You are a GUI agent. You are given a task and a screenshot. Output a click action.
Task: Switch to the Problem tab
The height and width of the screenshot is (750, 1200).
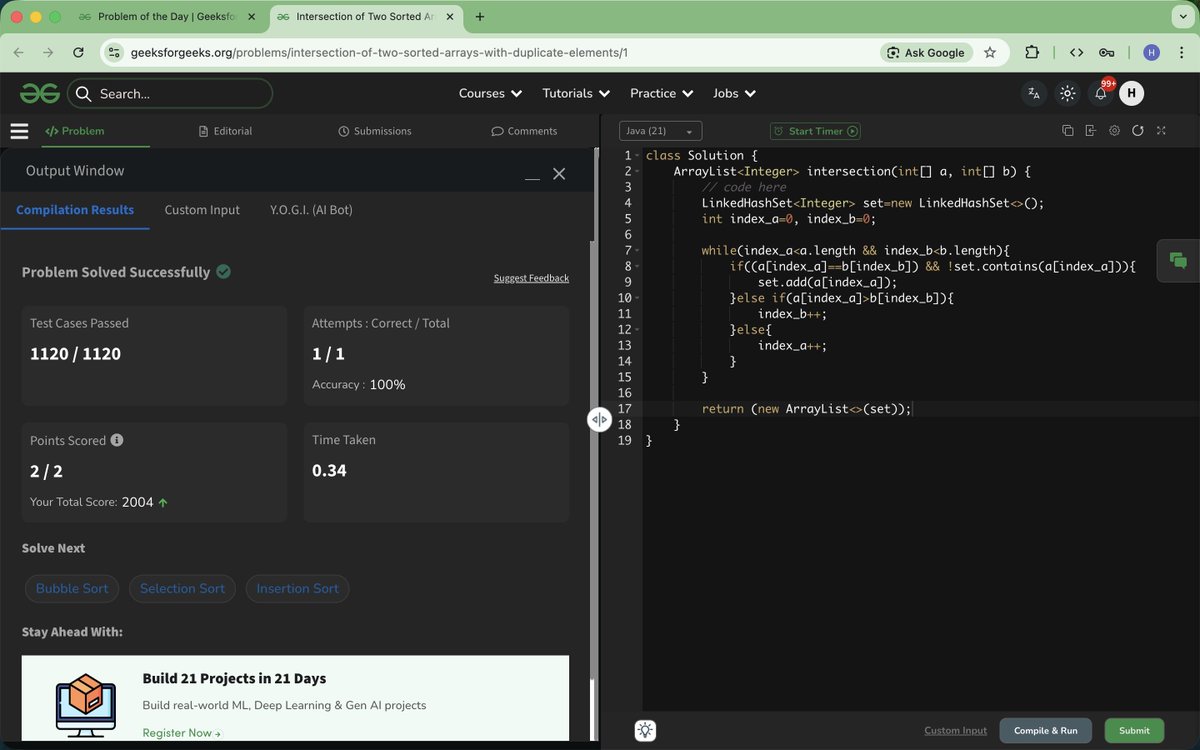click(75, 131)
